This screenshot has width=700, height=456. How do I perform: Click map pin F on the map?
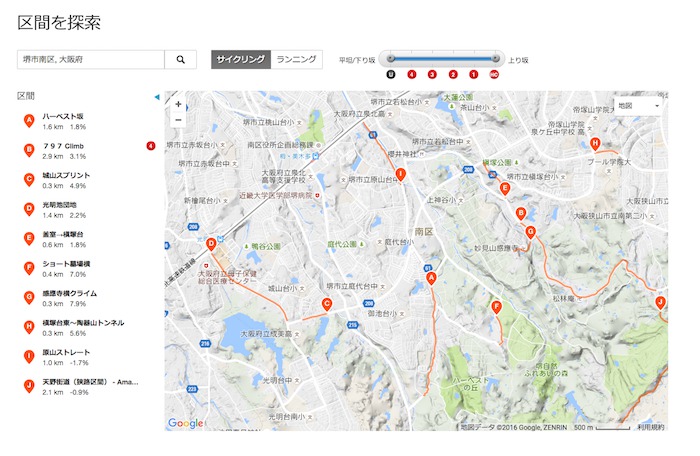tap(496, 307)
